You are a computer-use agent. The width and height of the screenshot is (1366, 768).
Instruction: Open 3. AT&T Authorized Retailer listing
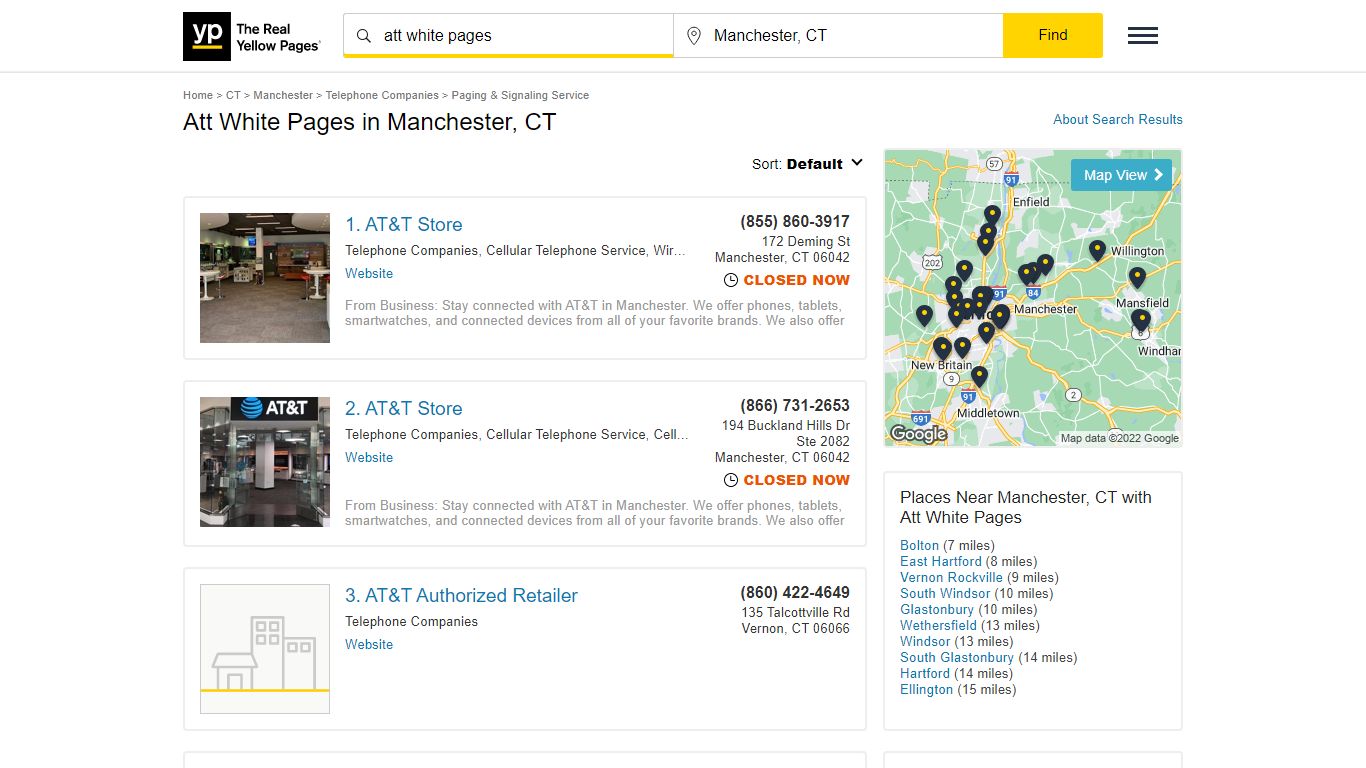coord(461,596)
